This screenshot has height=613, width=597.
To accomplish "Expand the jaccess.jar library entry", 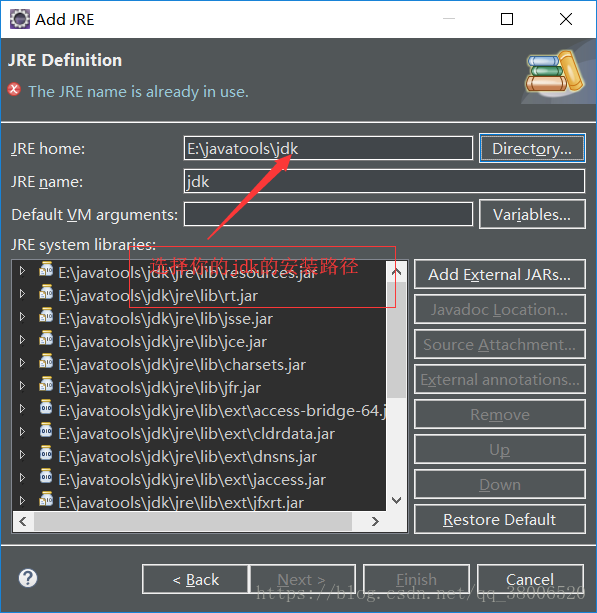I will (x=22, y=478).
